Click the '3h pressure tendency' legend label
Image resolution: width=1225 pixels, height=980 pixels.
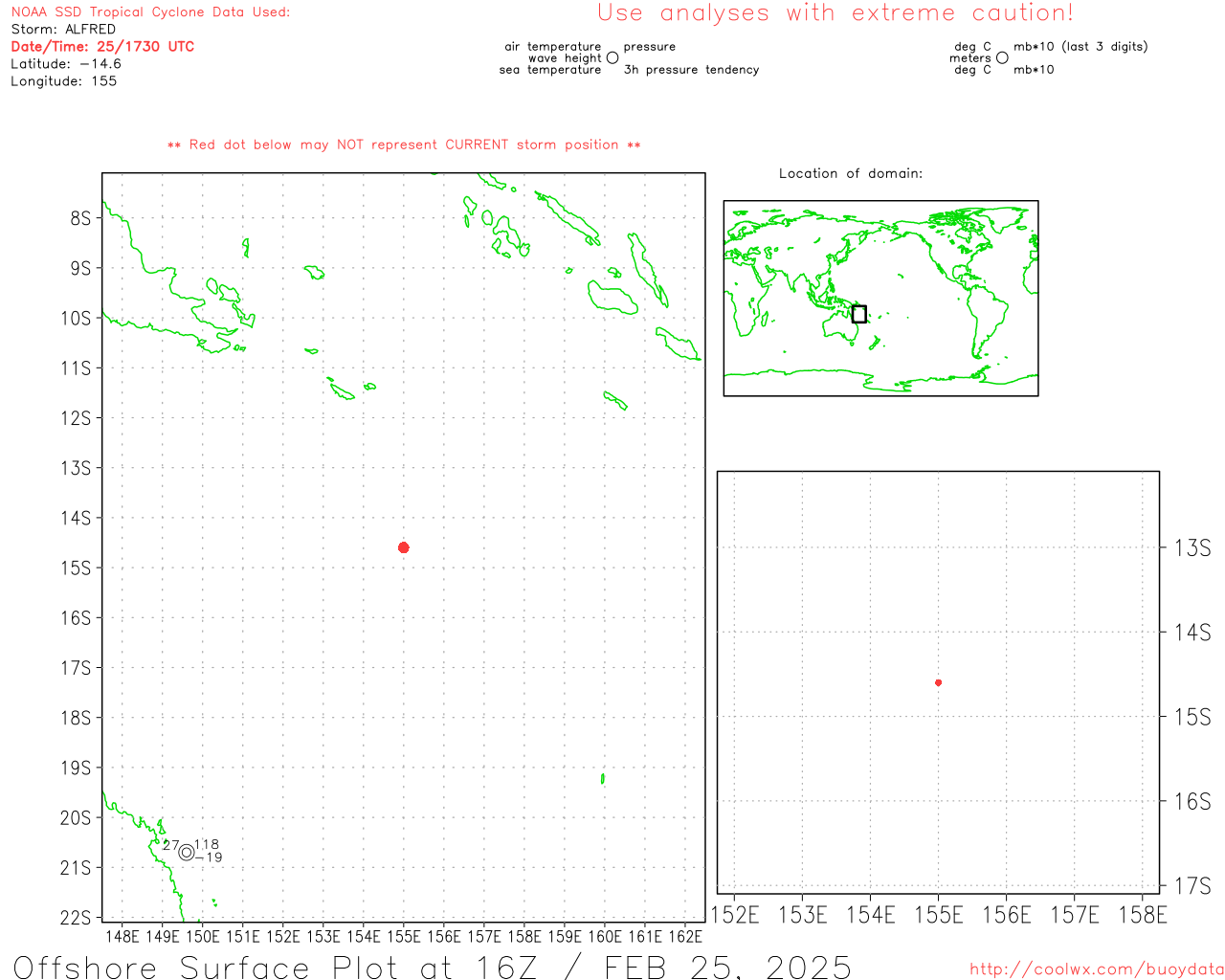pos(691,70)
